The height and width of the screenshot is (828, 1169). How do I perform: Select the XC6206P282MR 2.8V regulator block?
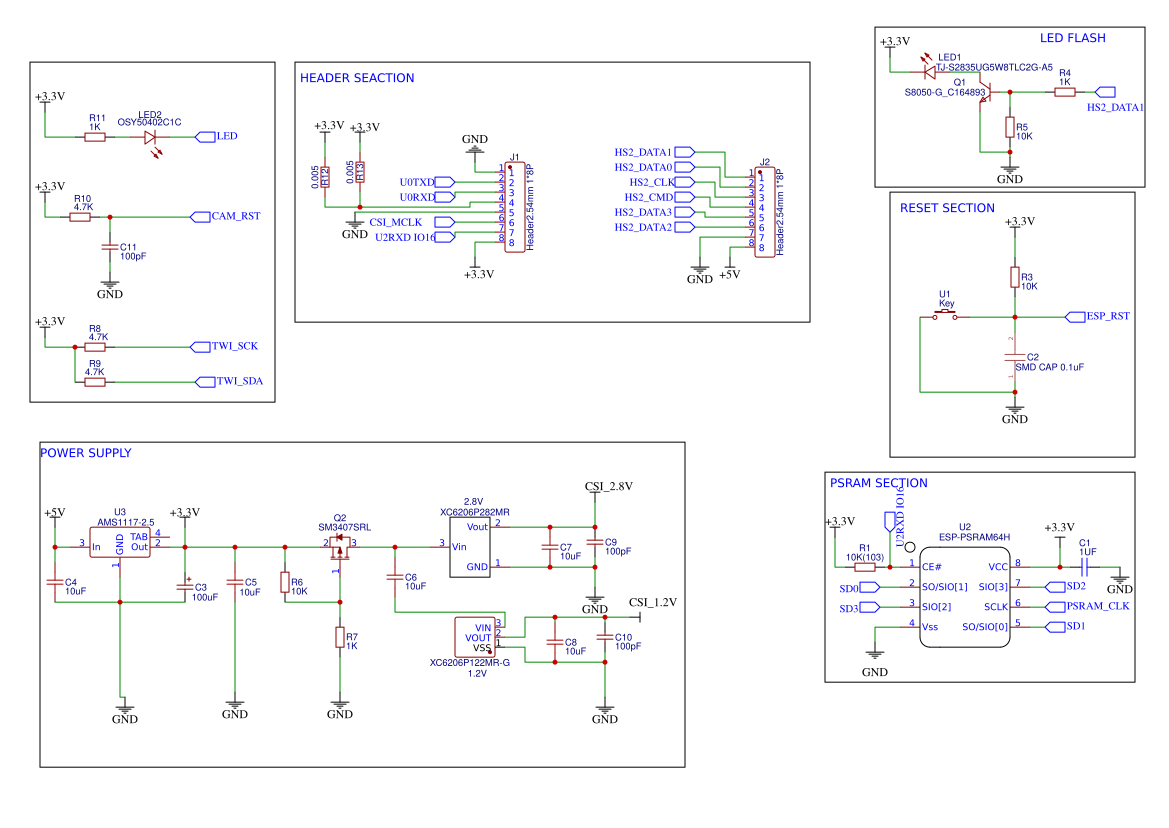pyautogui.click(x=470, y=548)
